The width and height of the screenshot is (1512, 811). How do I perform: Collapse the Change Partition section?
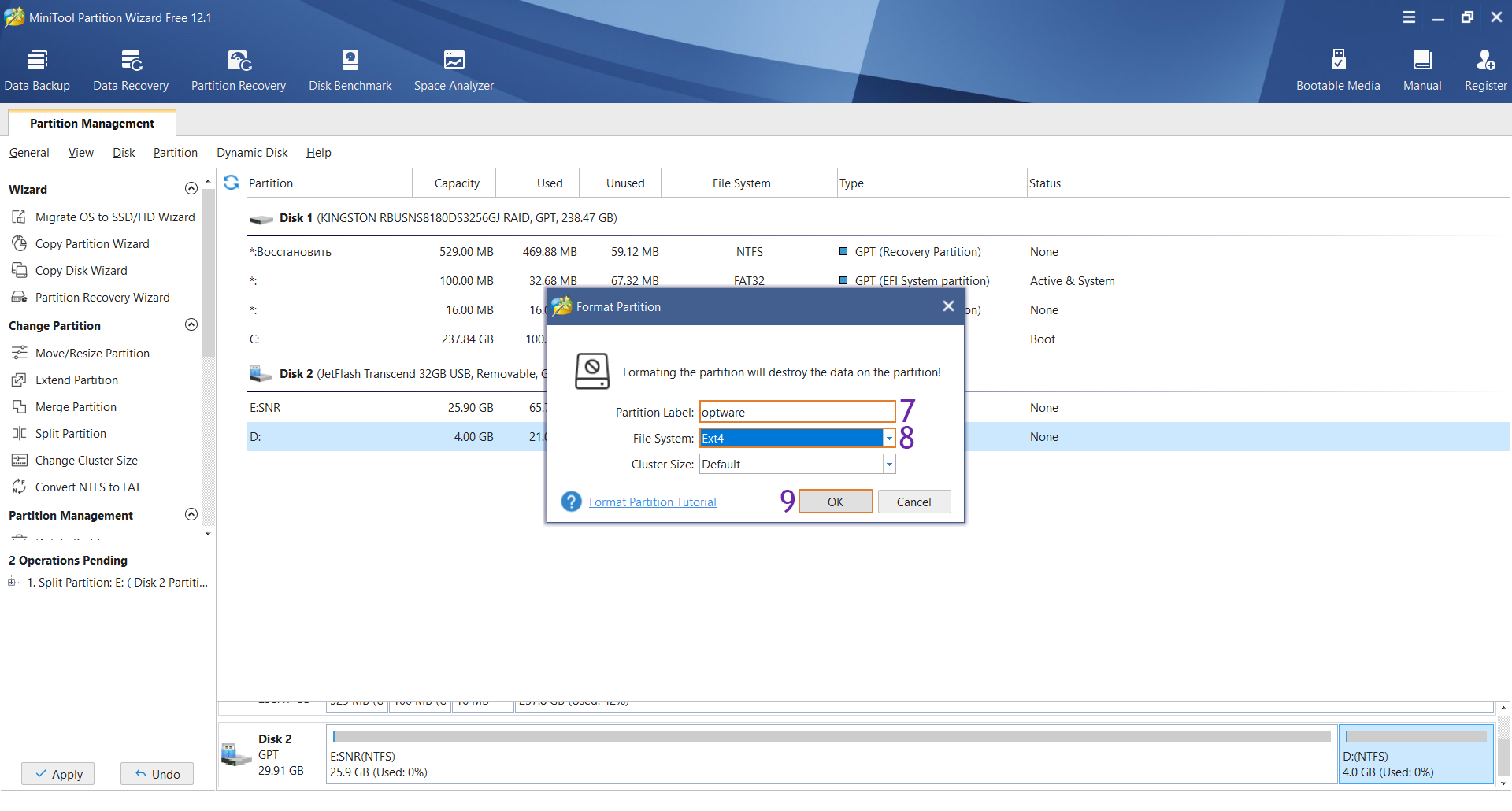coord(191,324)
